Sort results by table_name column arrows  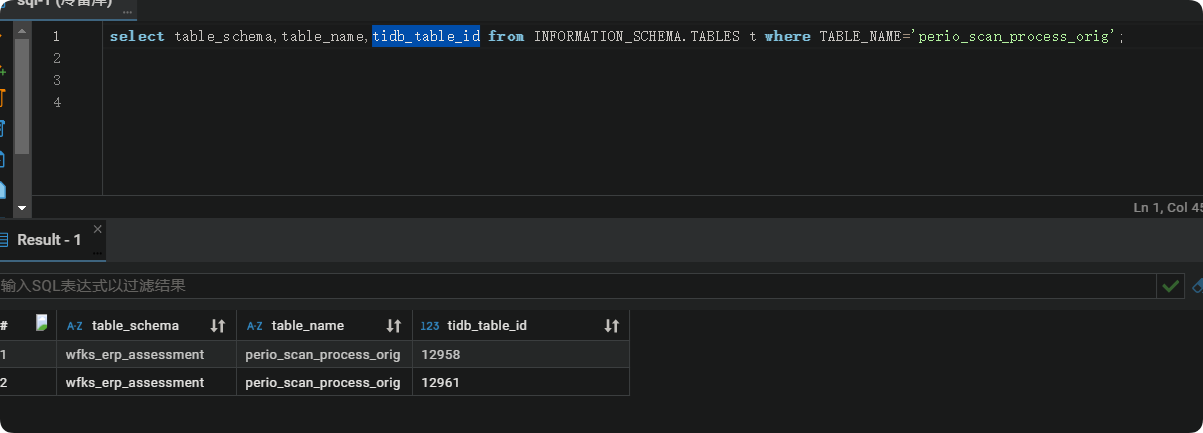(x=394, y=326)
